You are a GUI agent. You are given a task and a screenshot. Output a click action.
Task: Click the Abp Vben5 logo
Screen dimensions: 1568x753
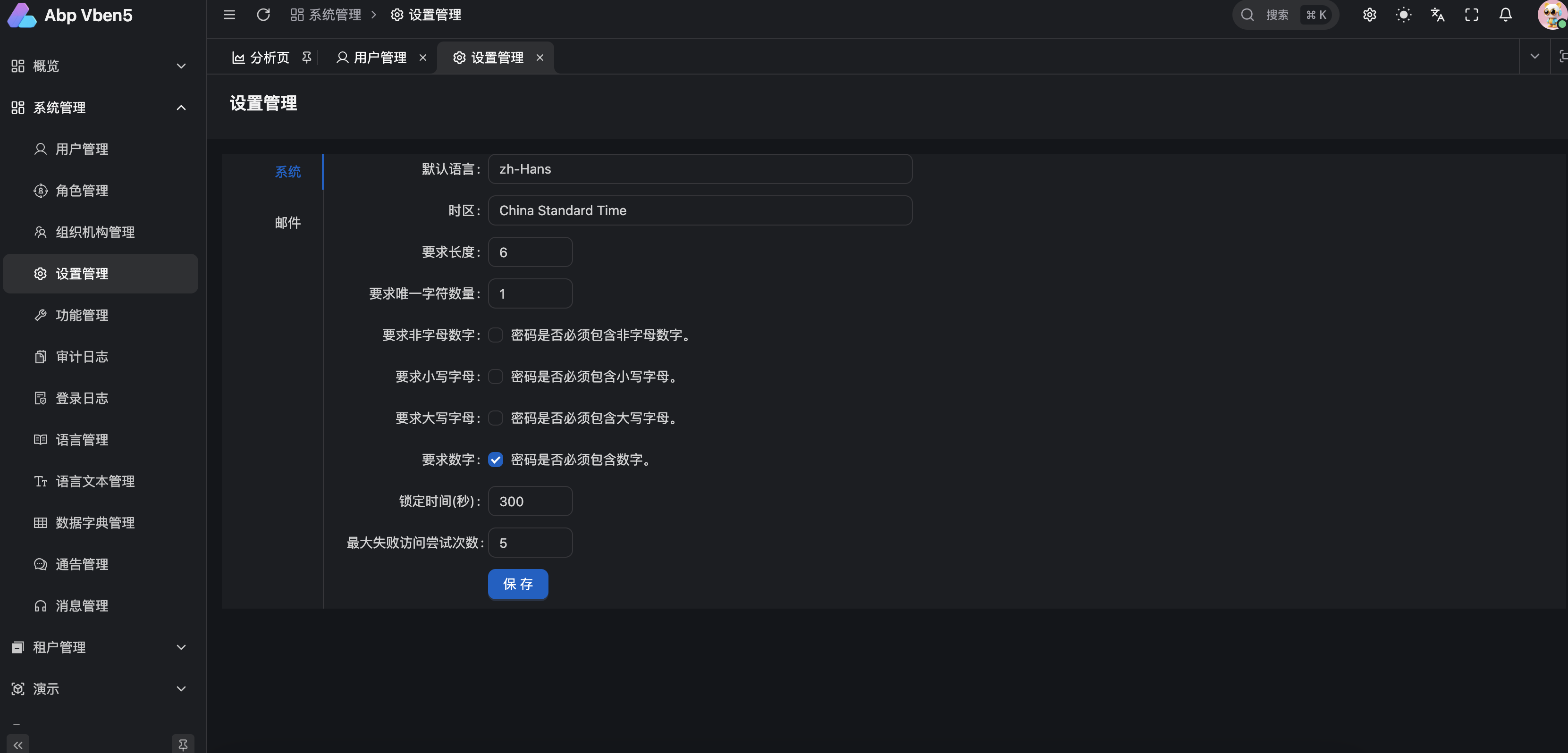(x=70, y=15)
